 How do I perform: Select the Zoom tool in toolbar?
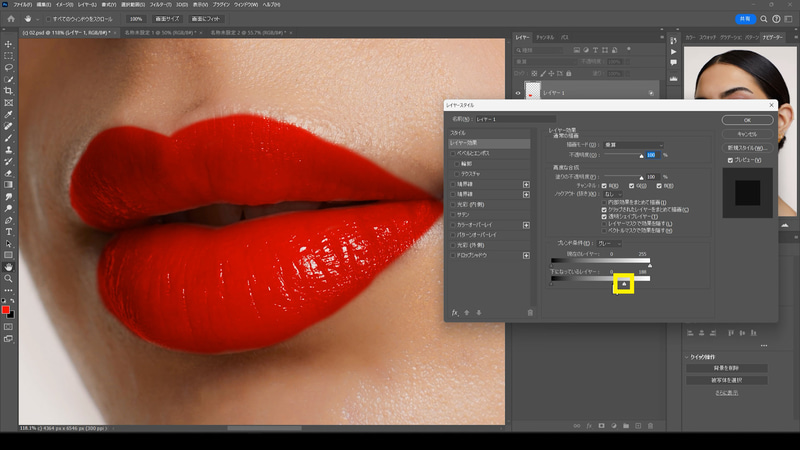pyautogui.click(x=8, y=278)
